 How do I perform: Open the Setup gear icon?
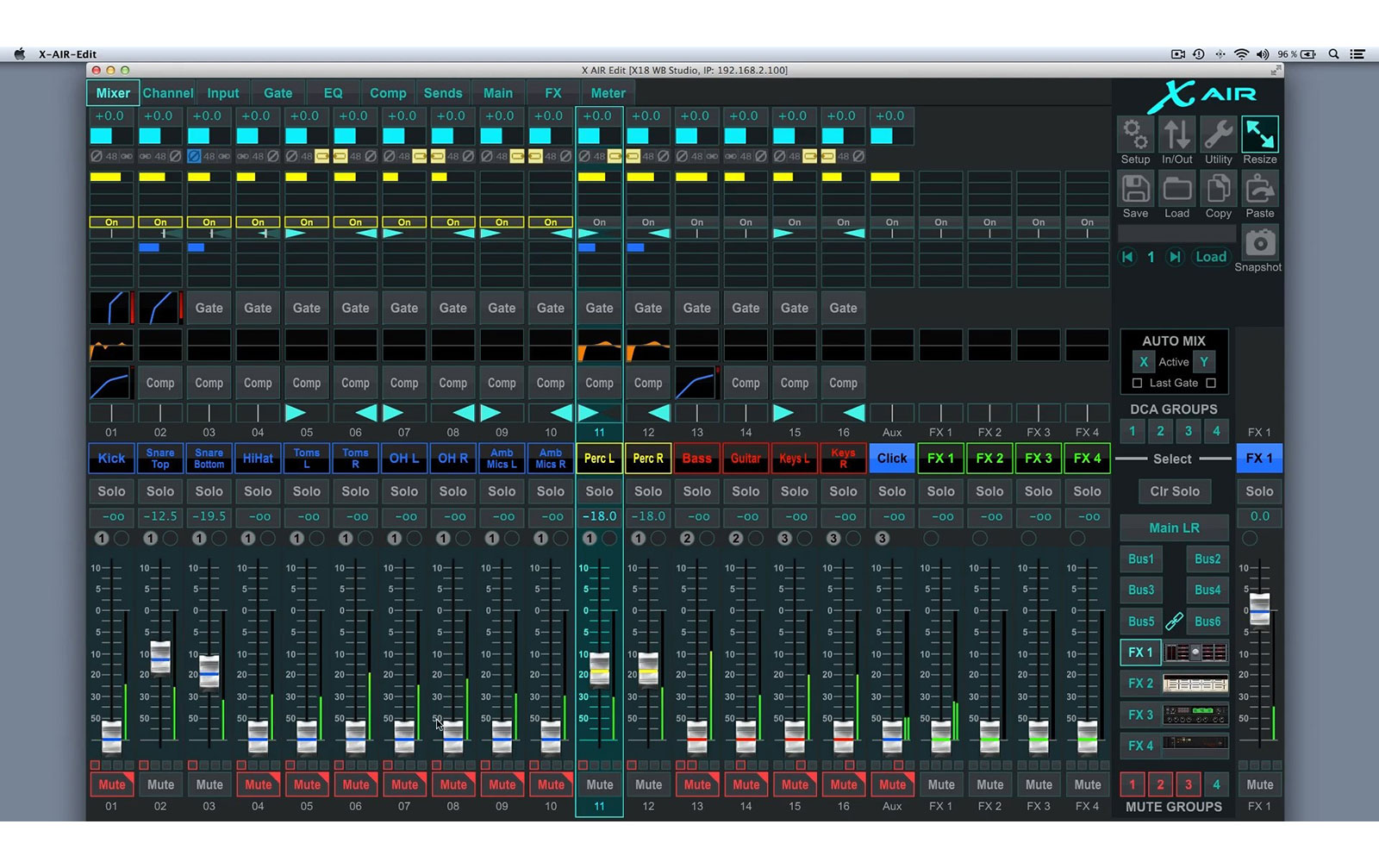tap(1135, 135)
